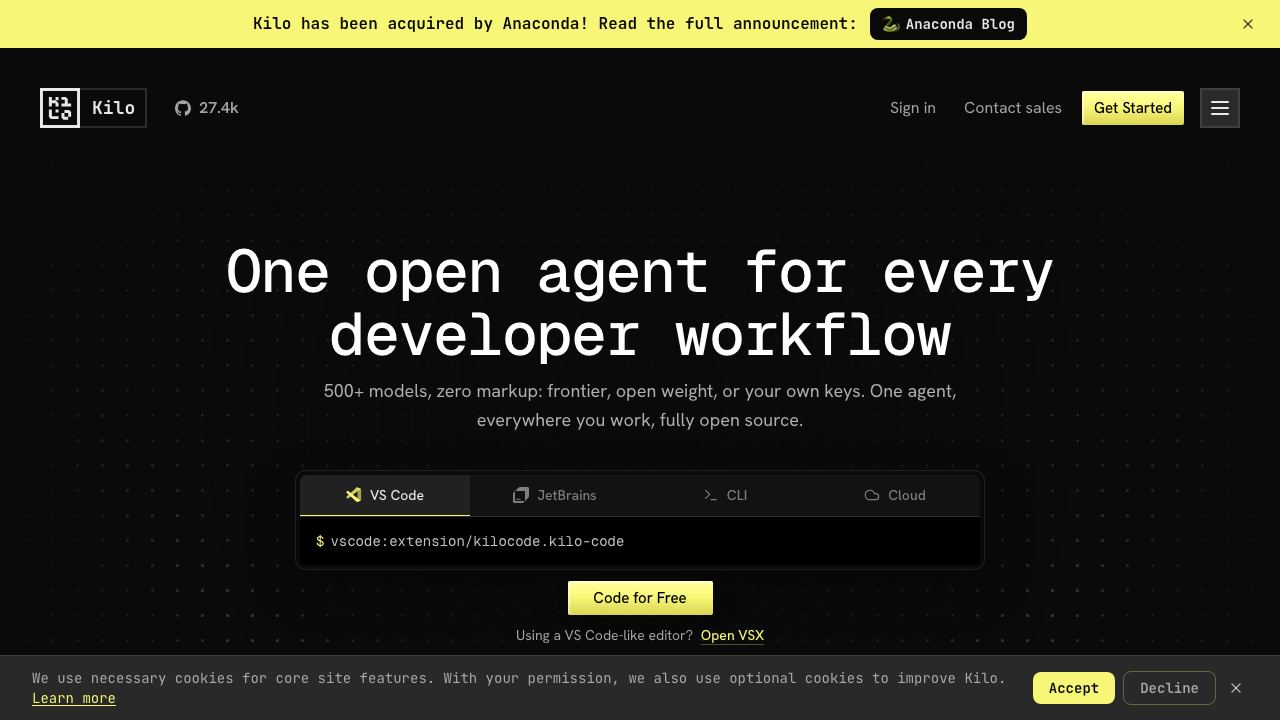Accept optional cookies
This screenshot has width=1280, height=720.
point(1074,688)
